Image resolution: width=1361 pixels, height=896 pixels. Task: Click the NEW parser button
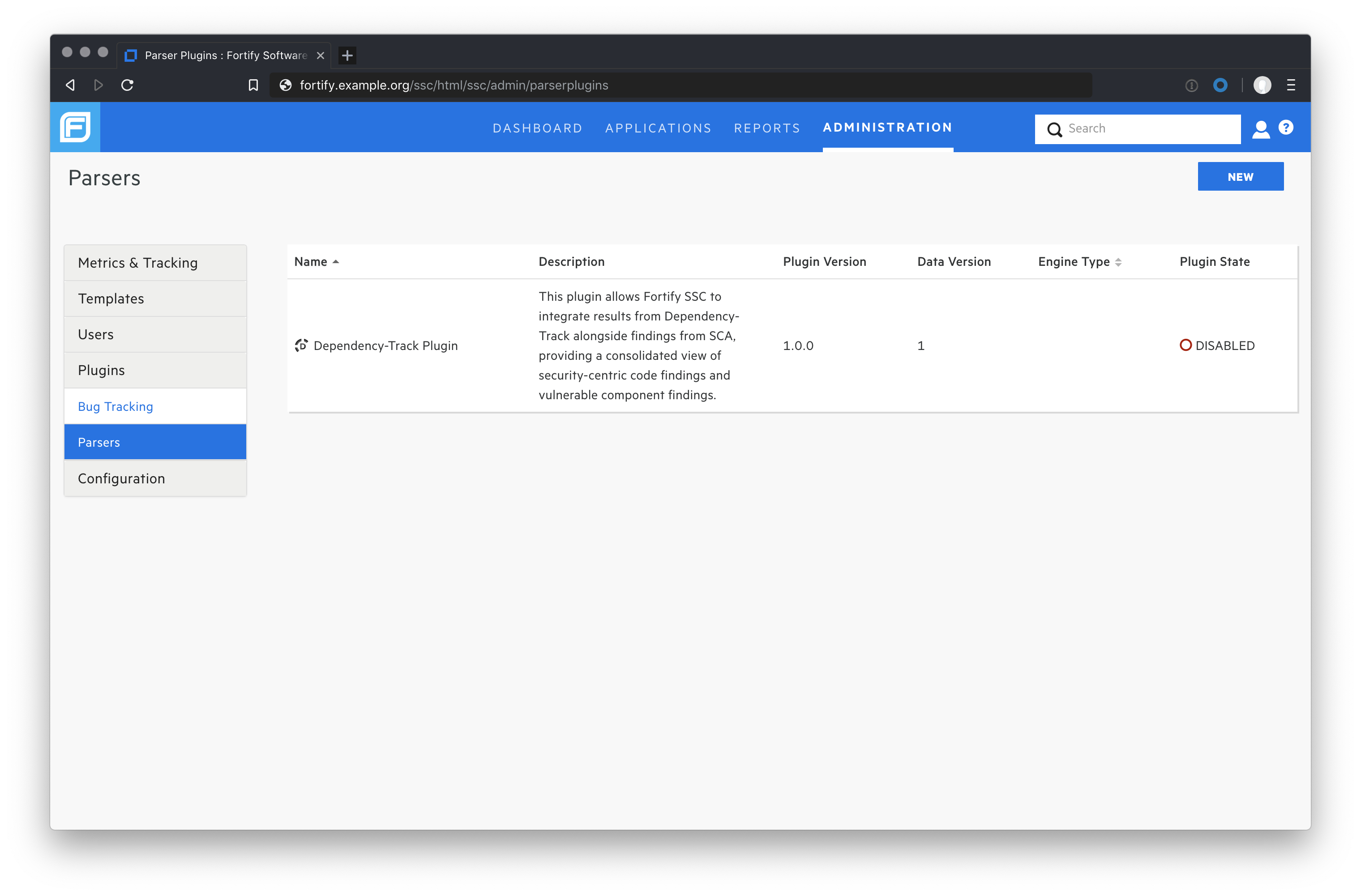point(1241,176)
